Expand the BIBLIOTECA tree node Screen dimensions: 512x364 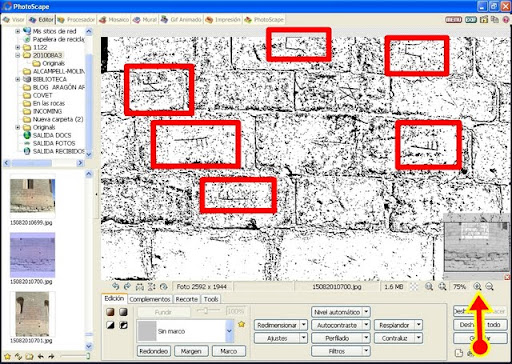coord(18,79)
